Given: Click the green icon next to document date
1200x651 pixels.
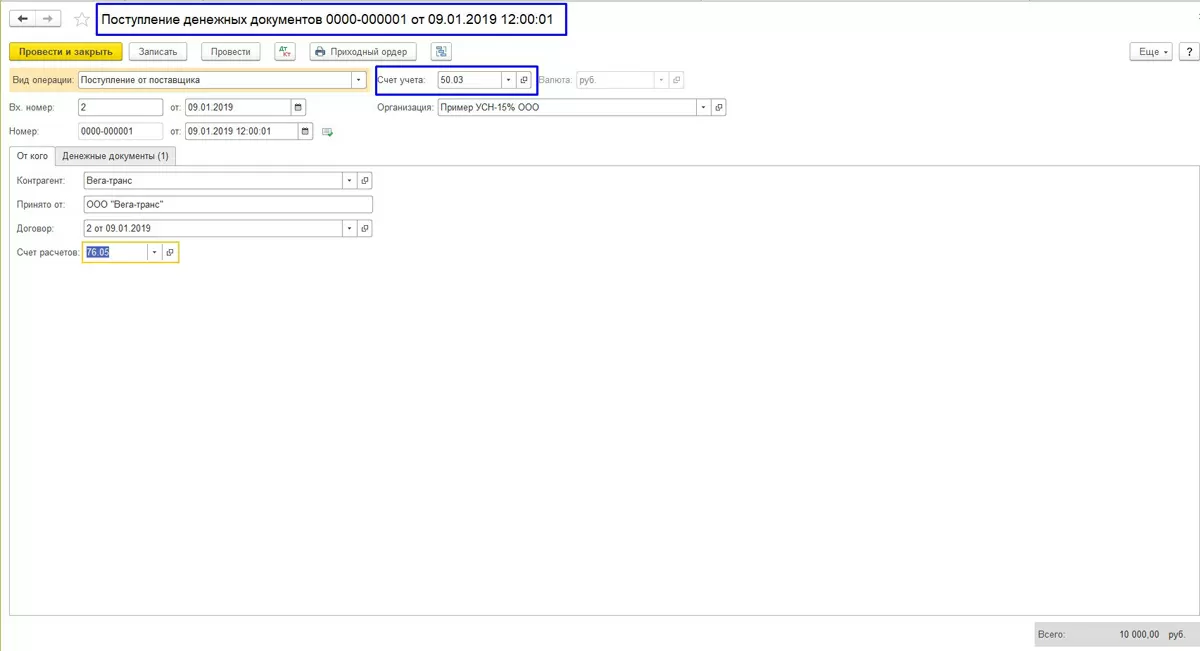Looking at the screenshot, I should point(327,131).
